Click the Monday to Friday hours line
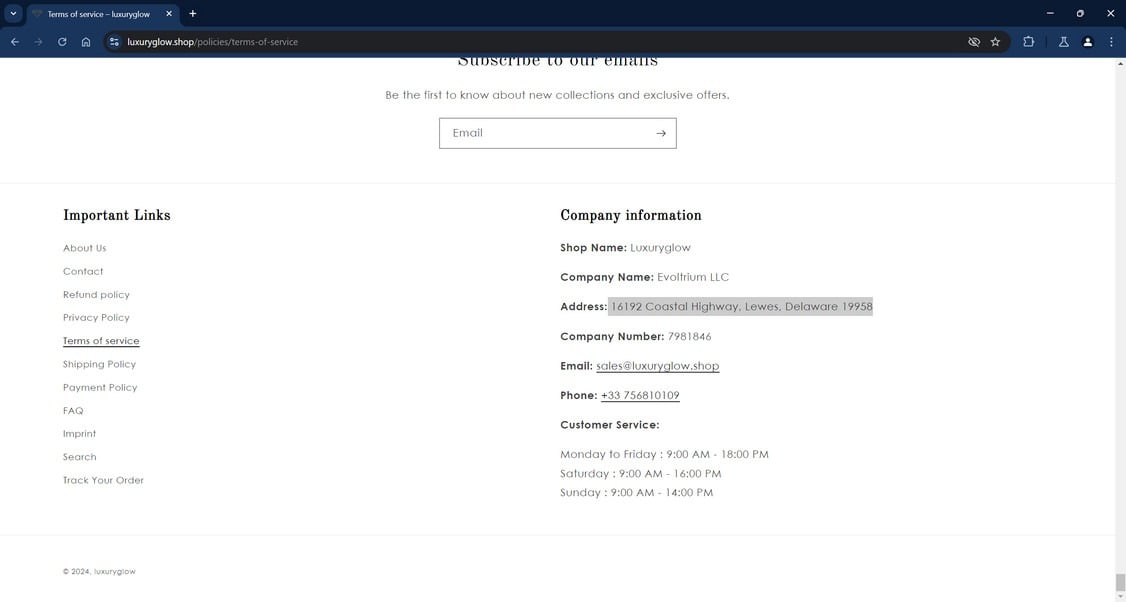The image size is (1126, 602). coord(664,455)
